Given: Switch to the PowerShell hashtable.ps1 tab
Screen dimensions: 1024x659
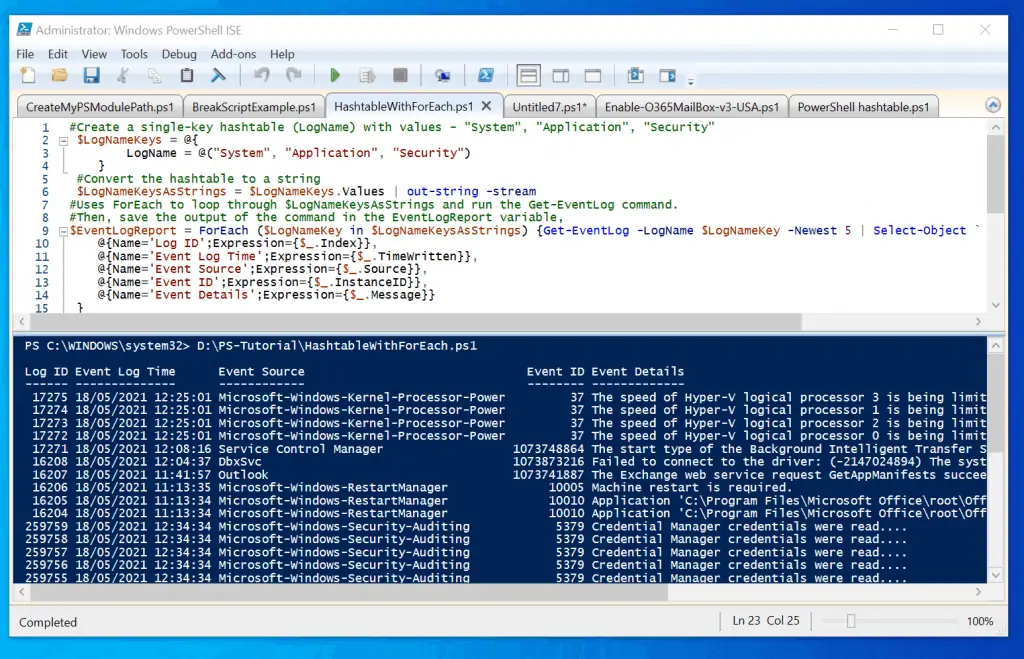Looking at the screenshot, I should pos(863,107).
